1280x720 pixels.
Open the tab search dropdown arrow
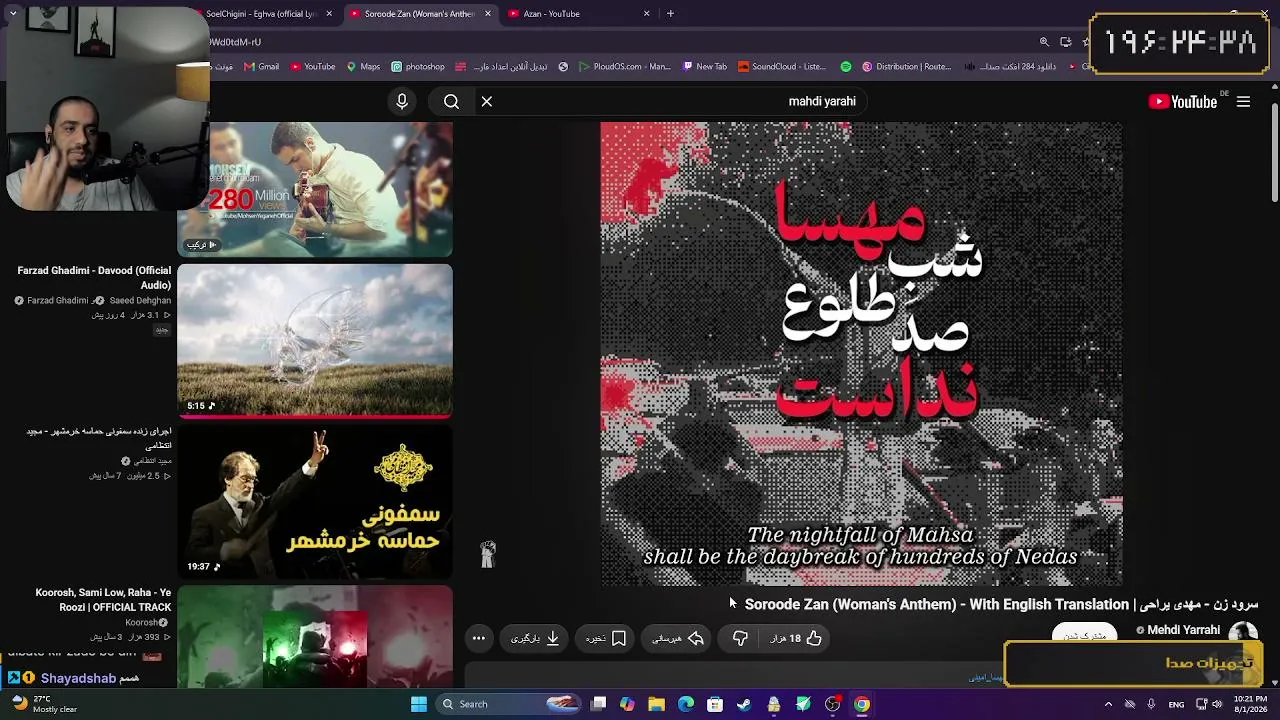pos(13,14)
